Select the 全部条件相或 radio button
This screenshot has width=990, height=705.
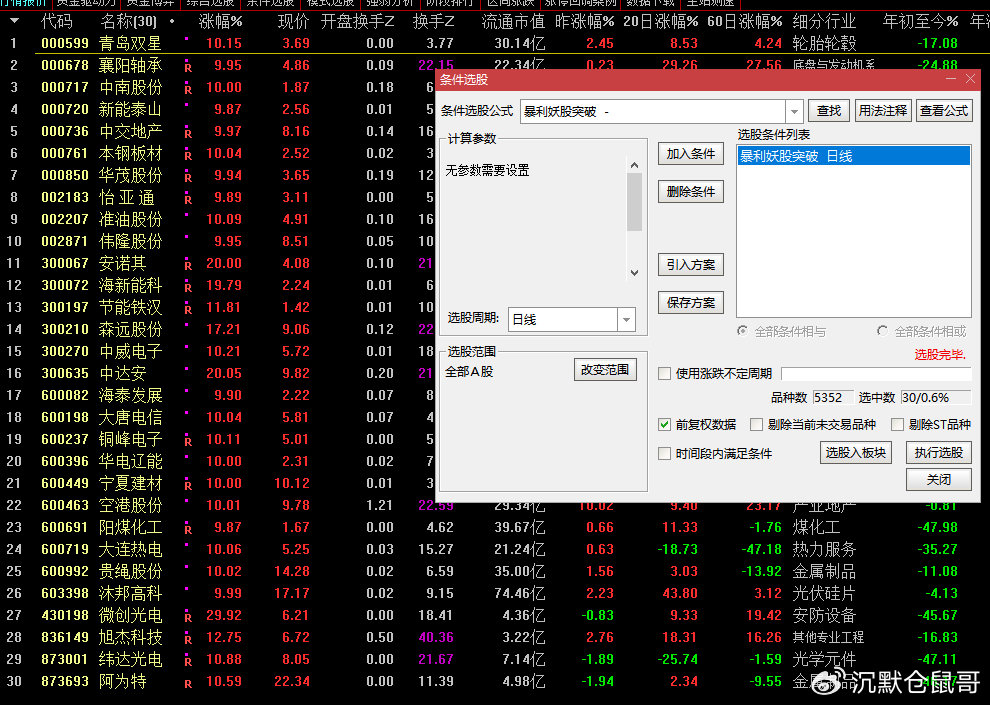click(881, 332)
